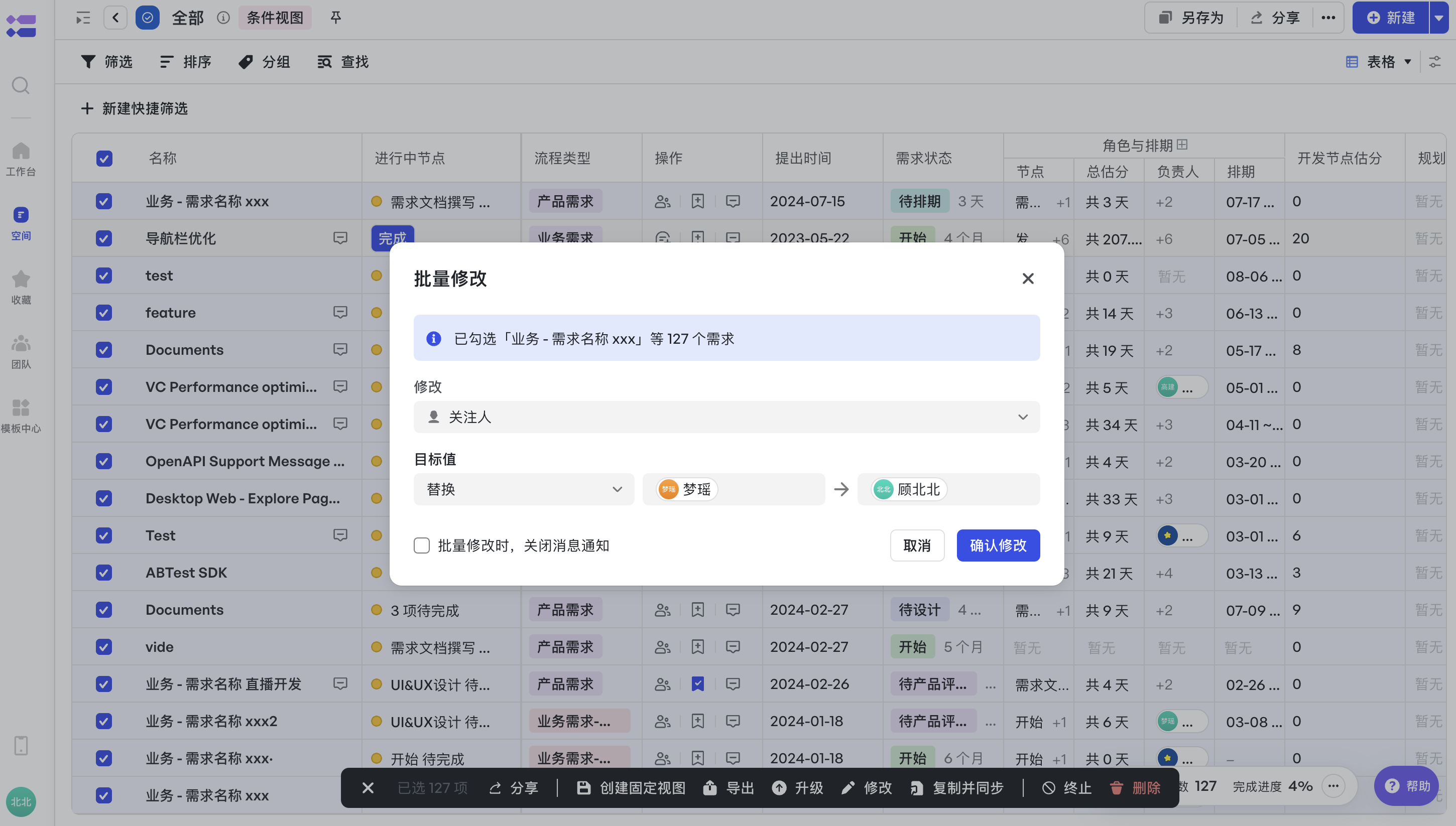
Task: Click the 名称 column header
Action: (163, 158)
